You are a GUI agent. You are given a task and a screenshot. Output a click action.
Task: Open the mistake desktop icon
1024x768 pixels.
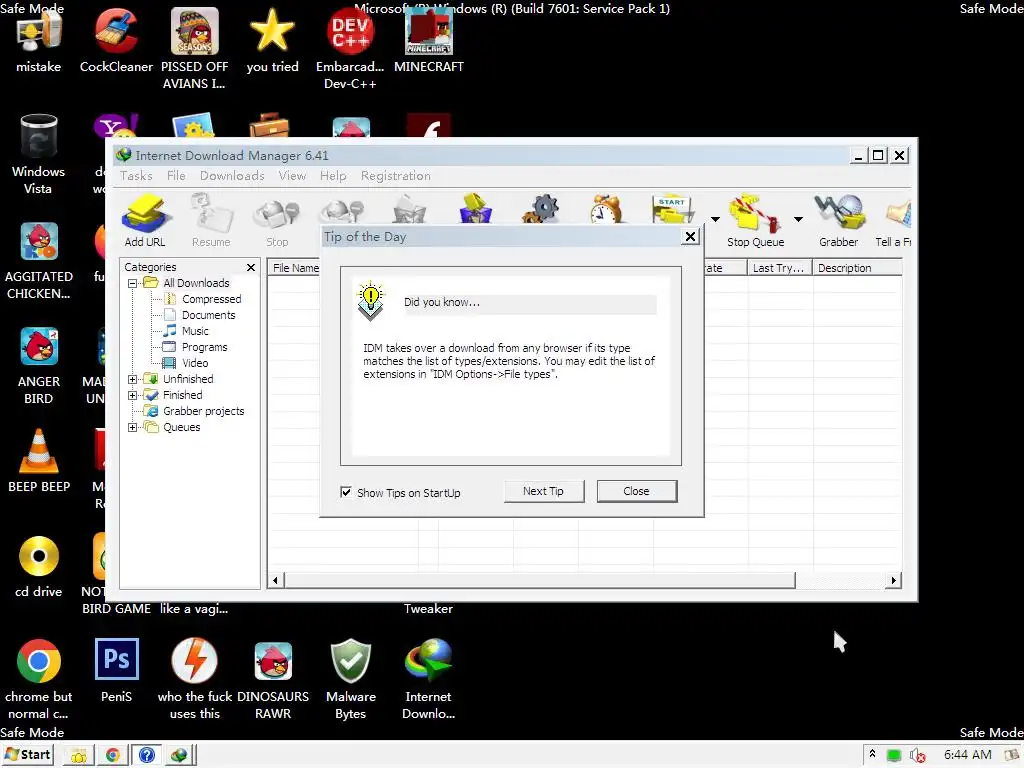39,40
